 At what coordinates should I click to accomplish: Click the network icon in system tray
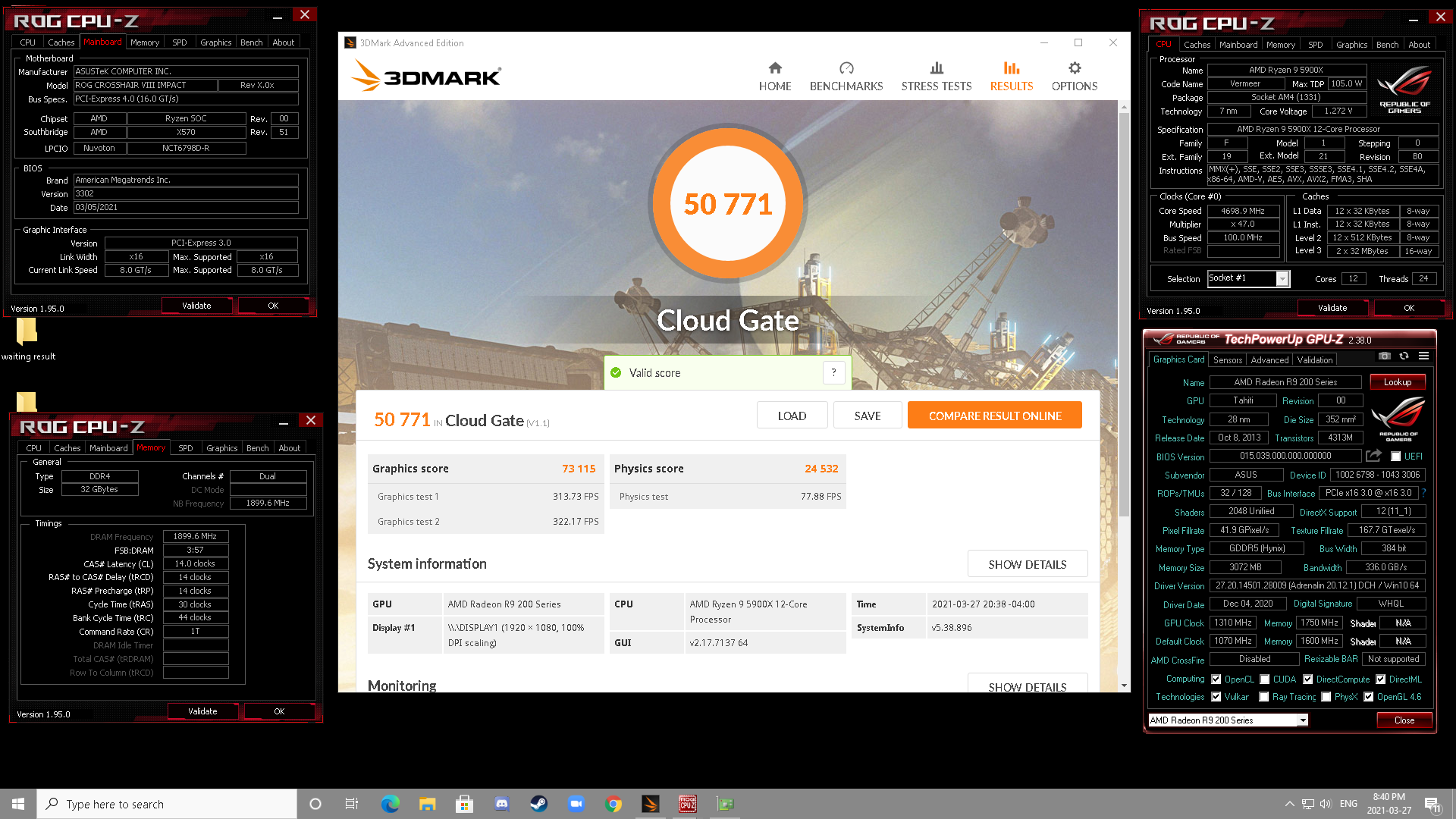tap(1308, 804)
